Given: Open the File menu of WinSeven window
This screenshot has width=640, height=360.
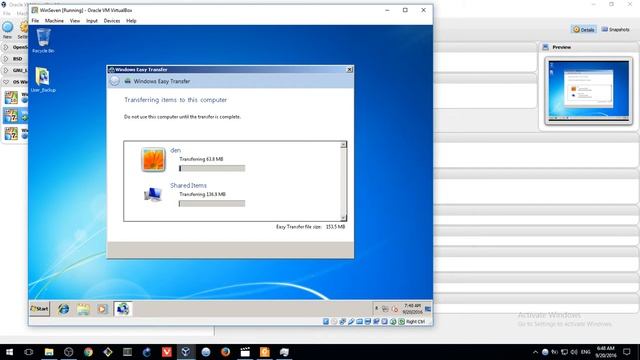Looking at the screenshot, I should pyautogui.click(x=36, y=21).
